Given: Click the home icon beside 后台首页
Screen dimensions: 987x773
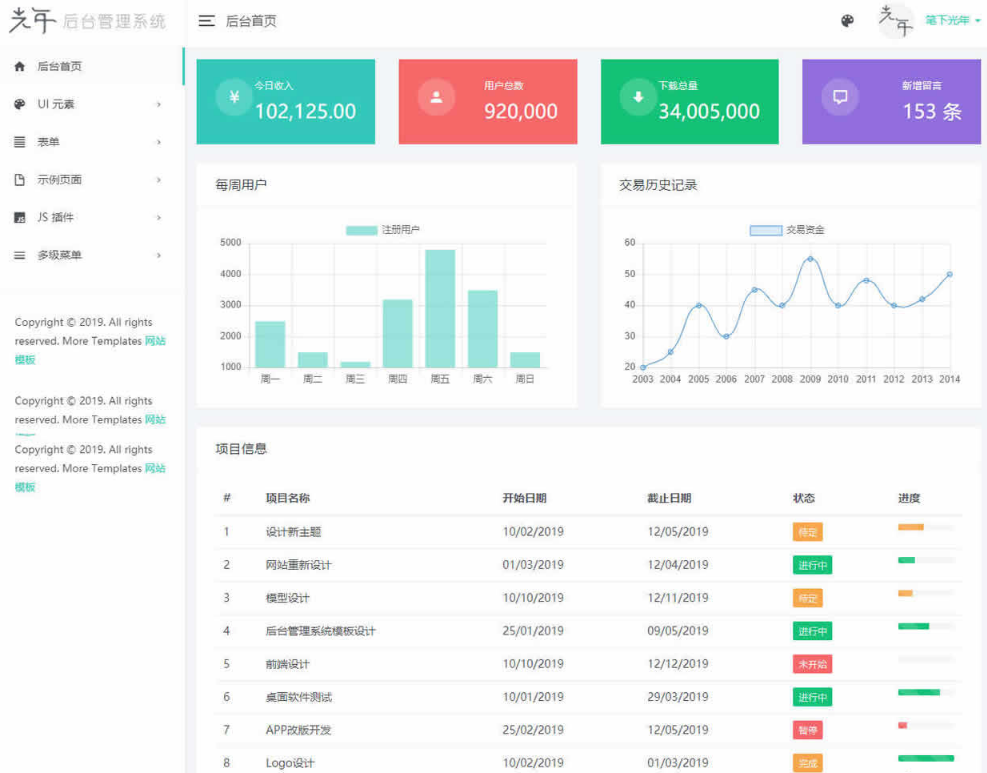Looking at the screenshot, I should [19, 67].
